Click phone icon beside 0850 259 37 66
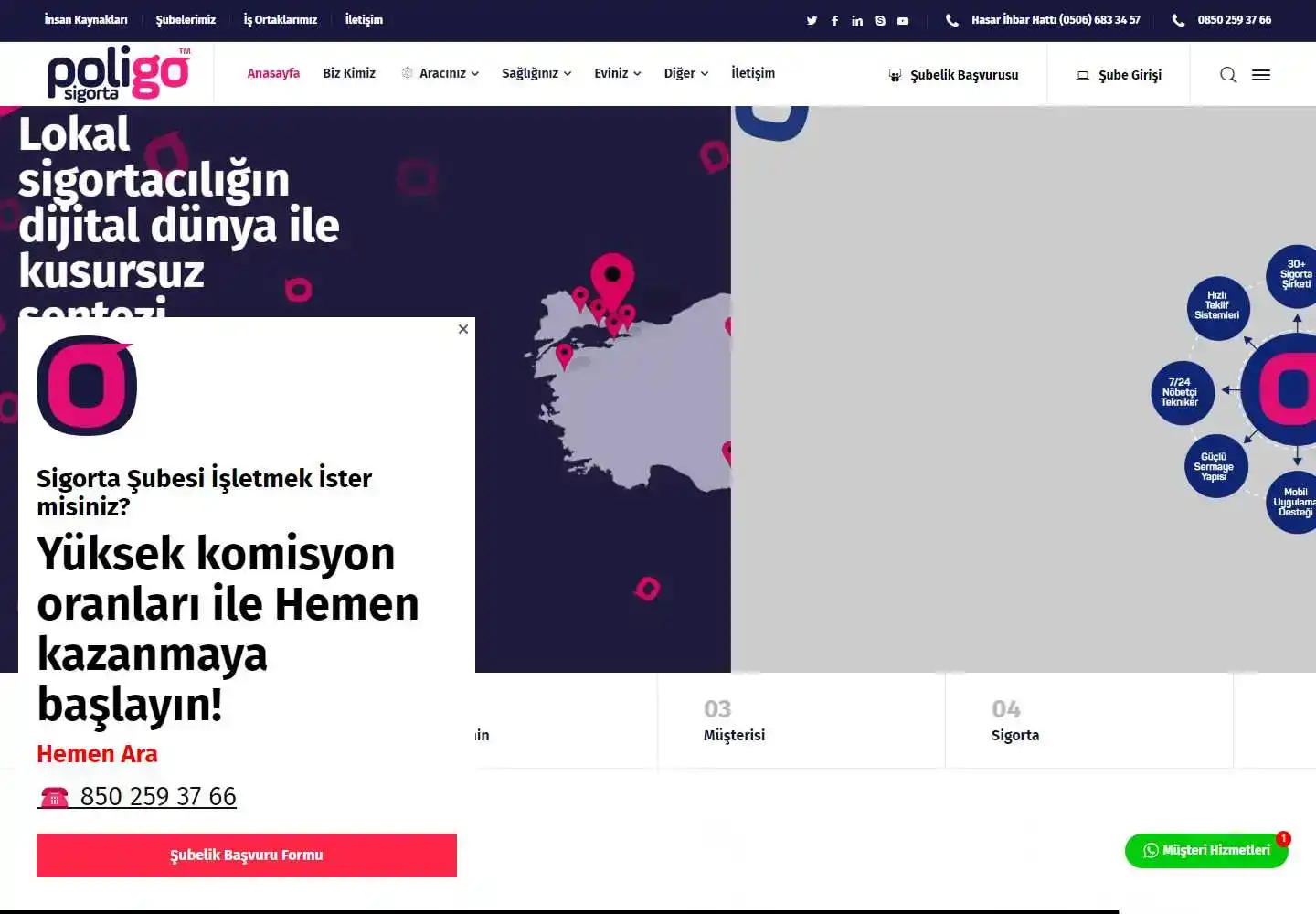The image size is (1316, 914). coord(1179,20)
